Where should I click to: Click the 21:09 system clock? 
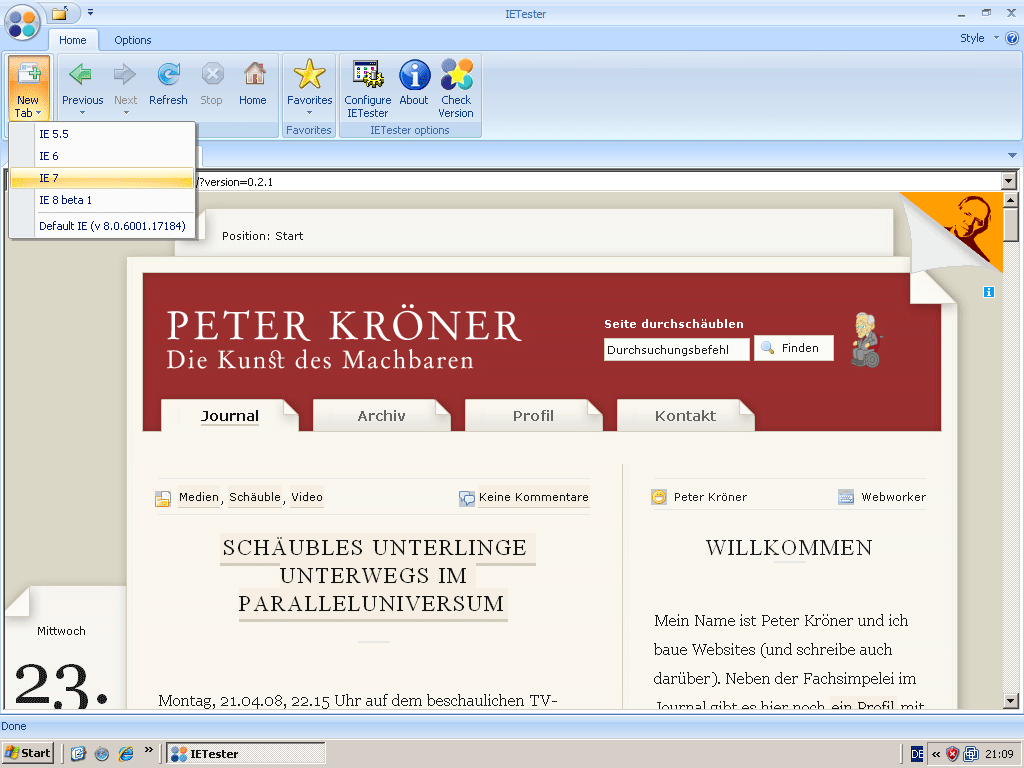999,754
